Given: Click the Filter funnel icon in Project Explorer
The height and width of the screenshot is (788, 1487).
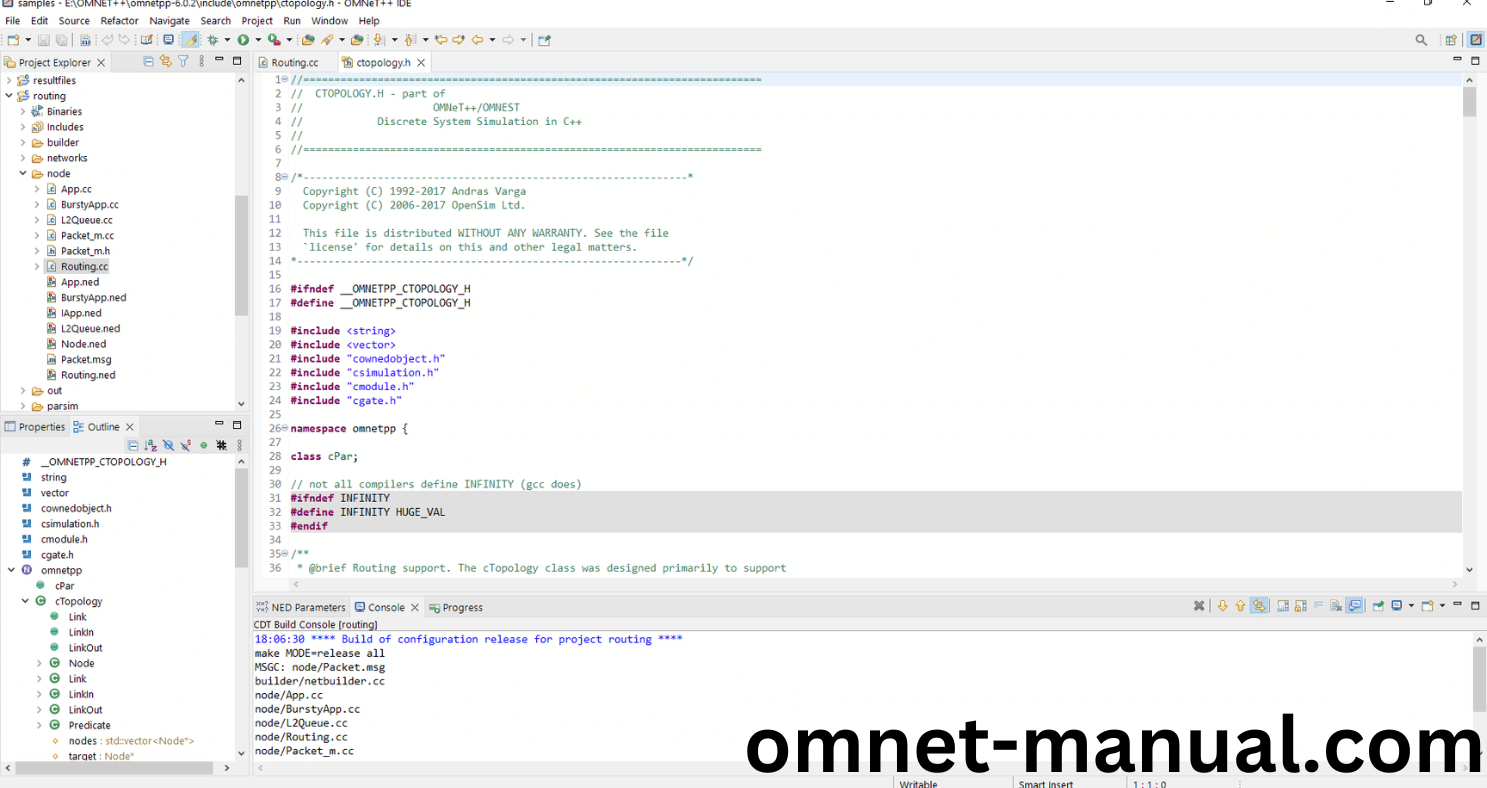Looking at the screenshot, I should [183, 62].
